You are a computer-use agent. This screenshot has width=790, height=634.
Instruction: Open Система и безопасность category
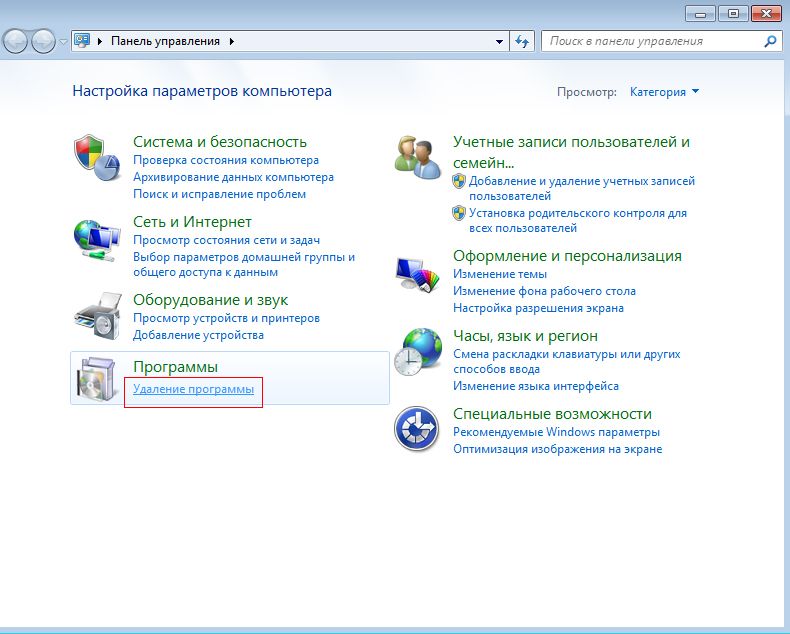[220, 142]
